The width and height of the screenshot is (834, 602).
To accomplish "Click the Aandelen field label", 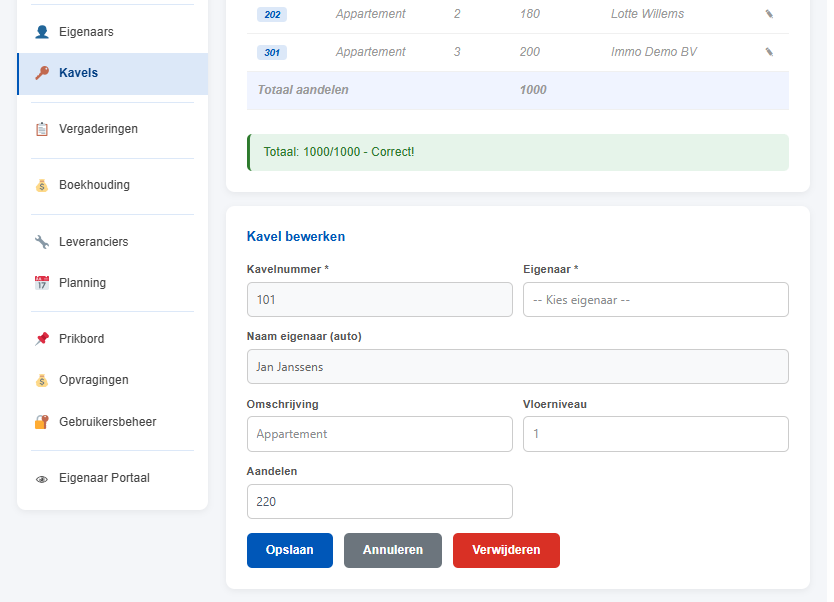I will point(272,471).
